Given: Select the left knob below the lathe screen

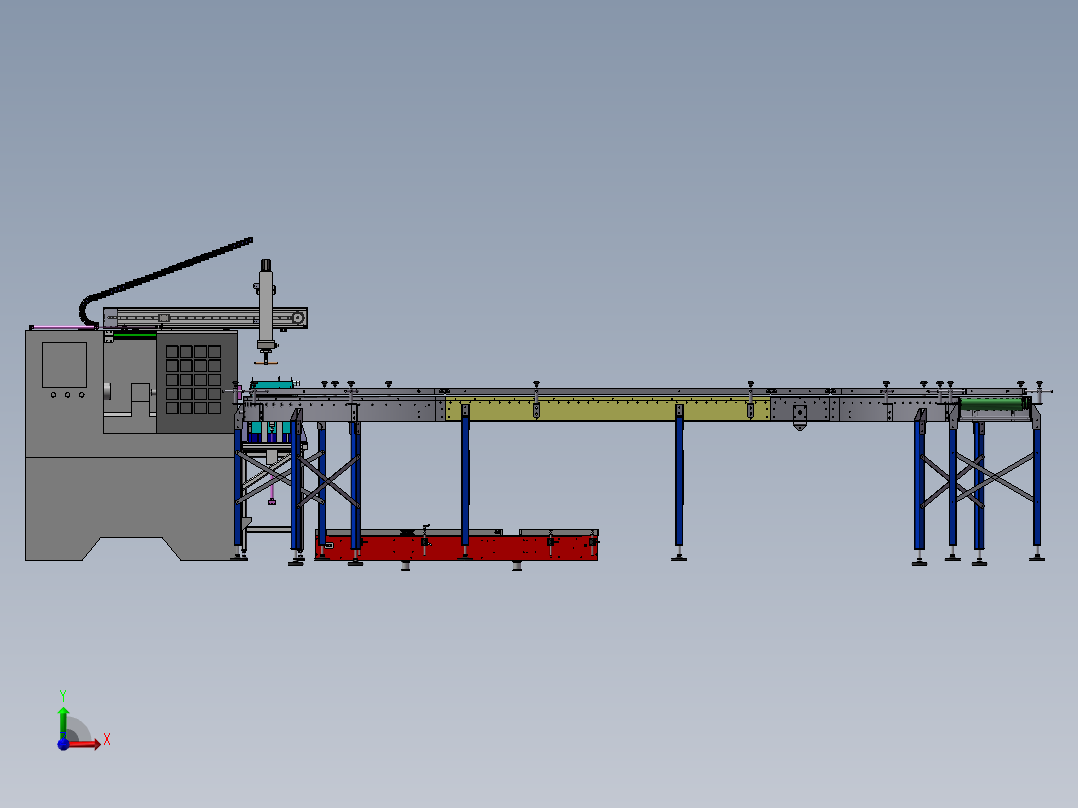Looking at the screenshot, I should tap(54, 395).
